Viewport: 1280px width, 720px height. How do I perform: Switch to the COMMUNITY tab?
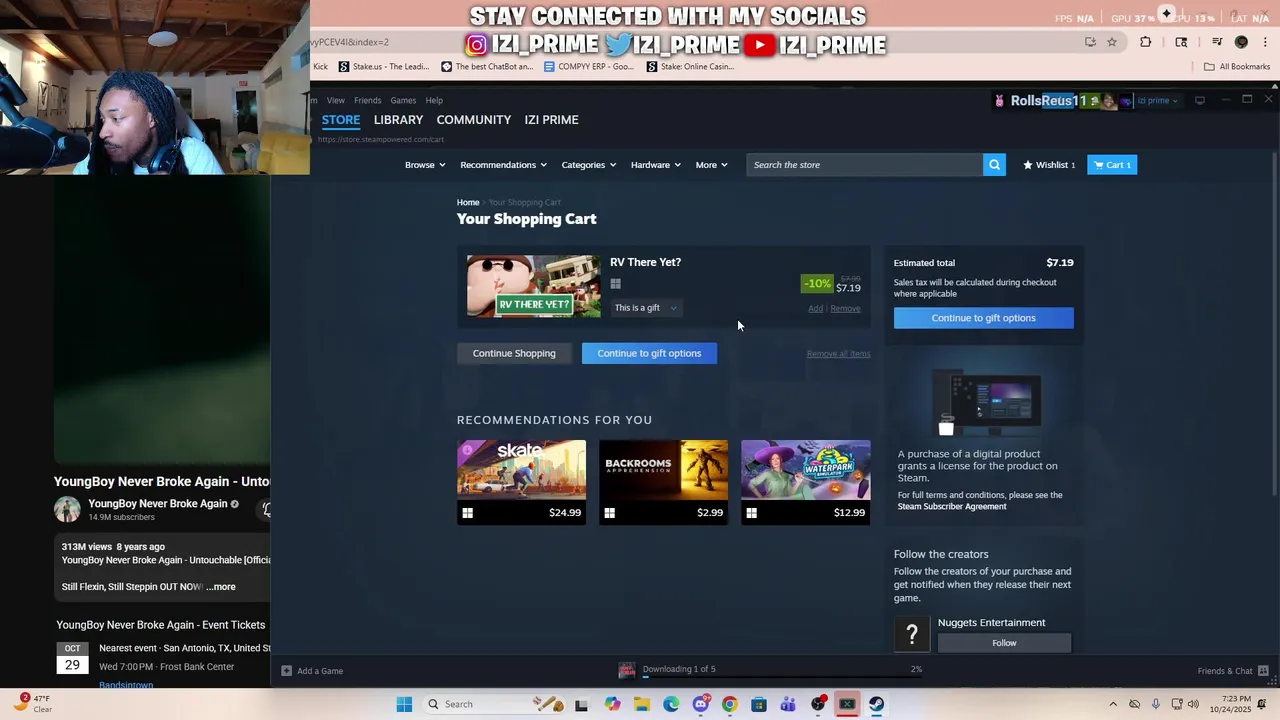[474, 120]
